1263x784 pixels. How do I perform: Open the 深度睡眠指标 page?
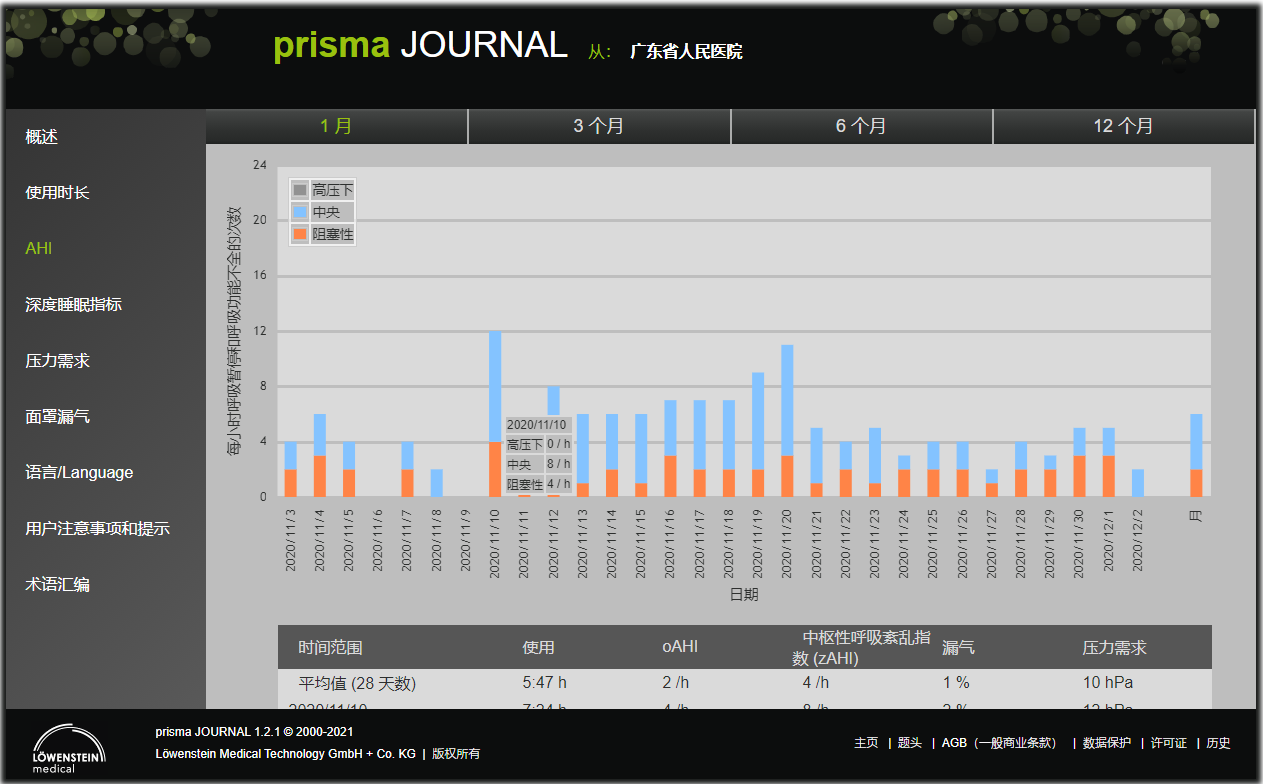tap(74, 305)
